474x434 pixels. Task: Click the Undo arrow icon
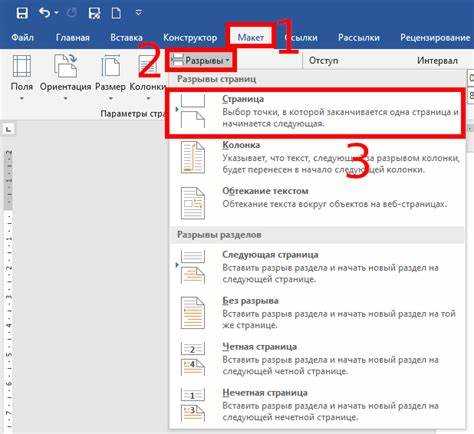point(45,13)
